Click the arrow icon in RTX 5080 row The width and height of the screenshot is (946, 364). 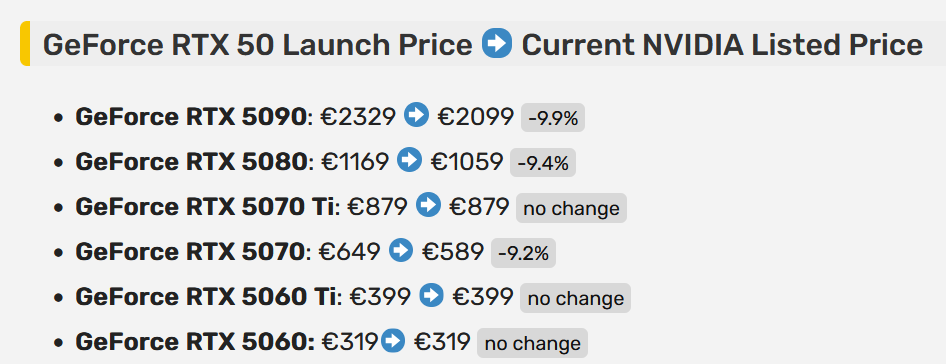pos(410,160)
